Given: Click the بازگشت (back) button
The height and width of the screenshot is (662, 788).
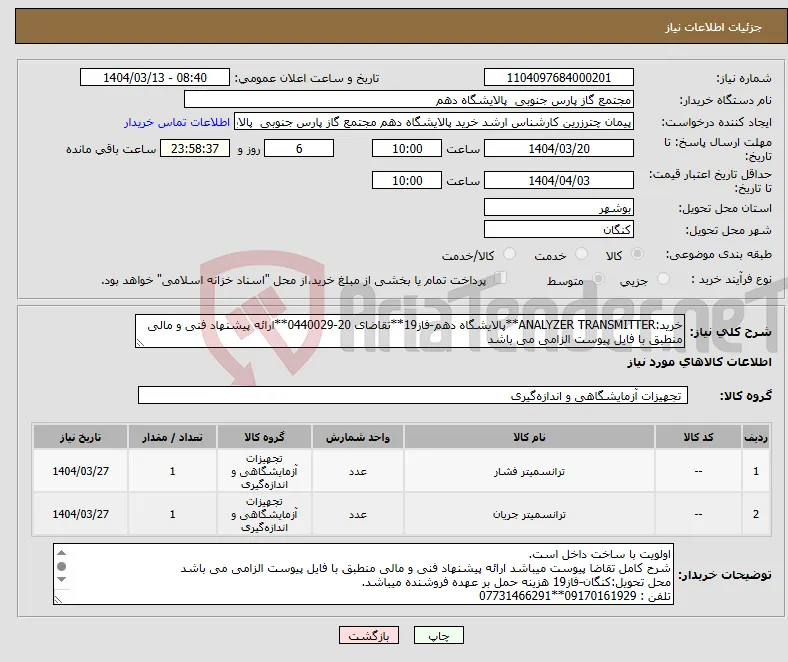Looking at the screenshot, I should point(368,635).
